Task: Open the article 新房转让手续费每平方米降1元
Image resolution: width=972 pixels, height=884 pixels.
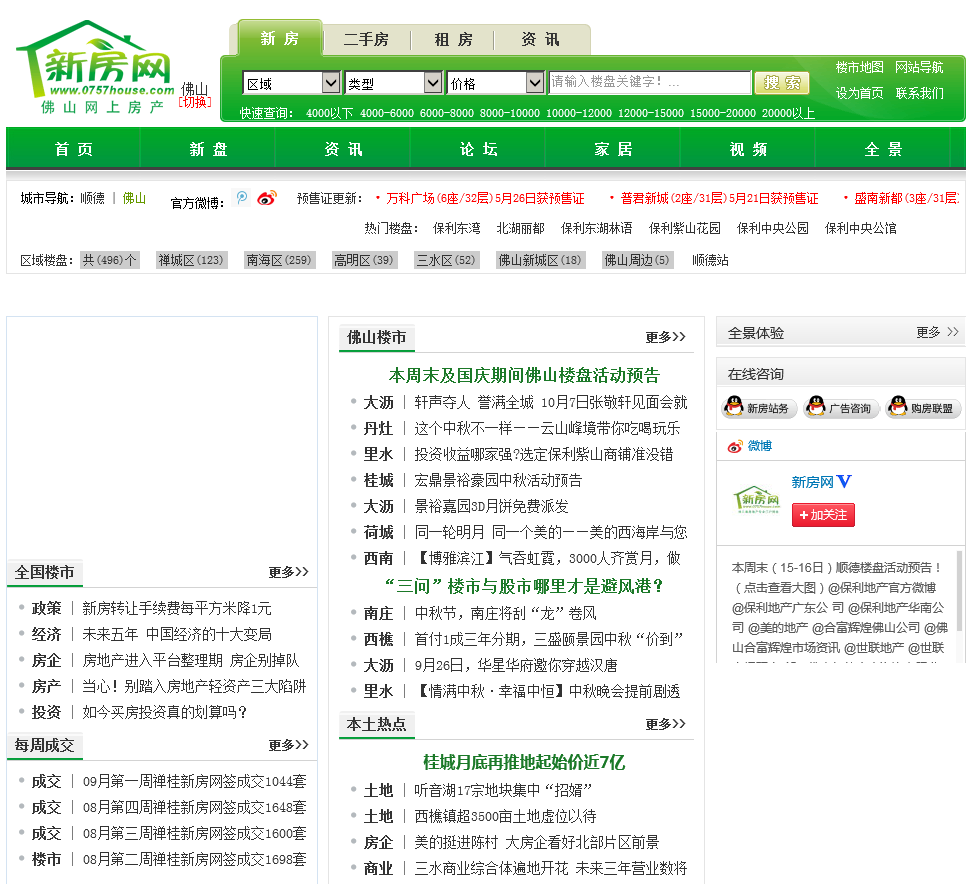Action: (x=177, y=608)
